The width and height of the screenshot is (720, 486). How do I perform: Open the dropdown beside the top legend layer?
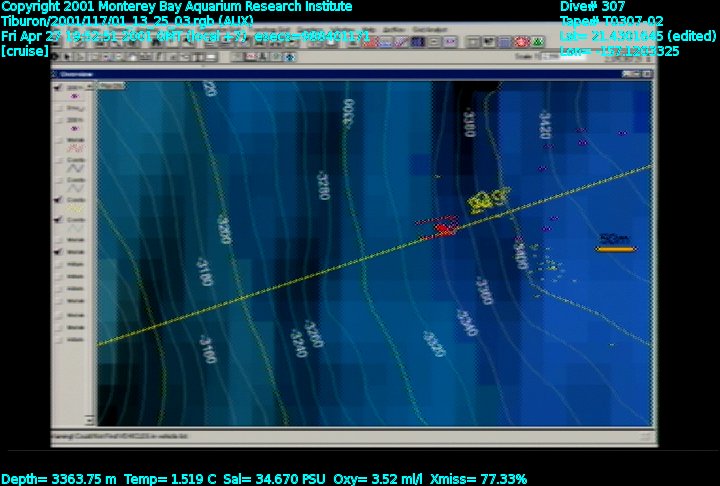click(x=90, y=86)
